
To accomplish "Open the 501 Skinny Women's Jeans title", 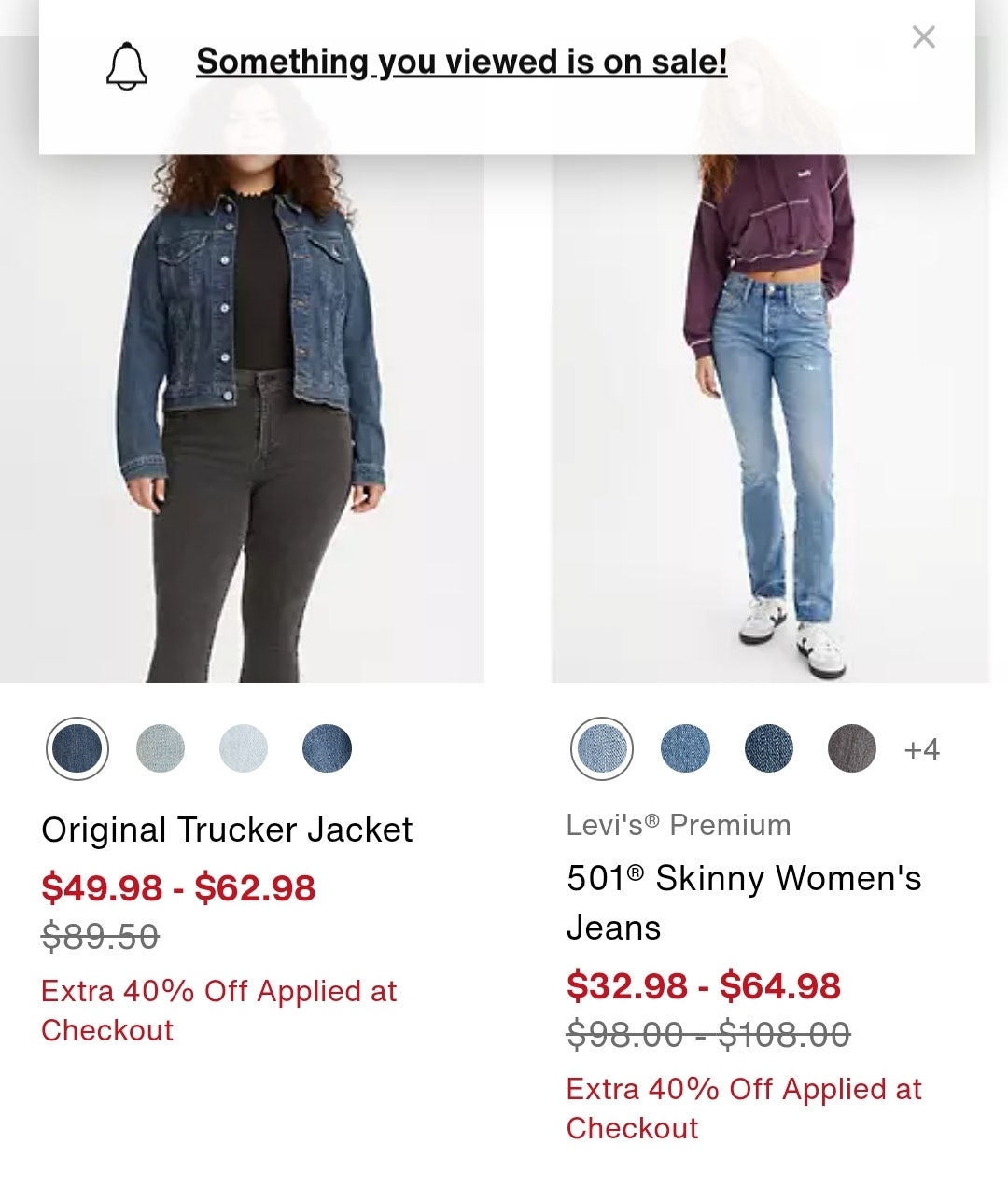I will tap(743, 902).
